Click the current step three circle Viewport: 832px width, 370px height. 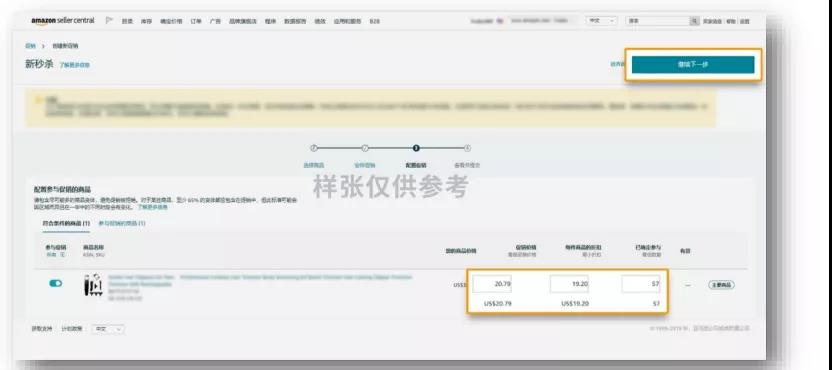tap(416, 148)
